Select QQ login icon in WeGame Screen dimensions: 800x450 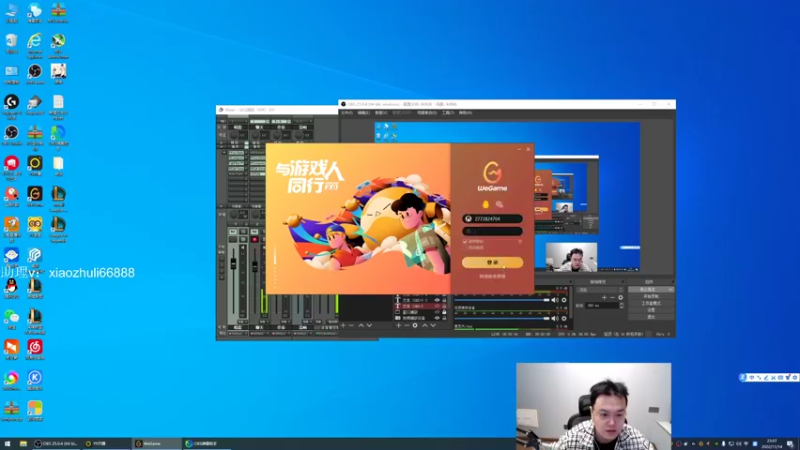(485, 204)
